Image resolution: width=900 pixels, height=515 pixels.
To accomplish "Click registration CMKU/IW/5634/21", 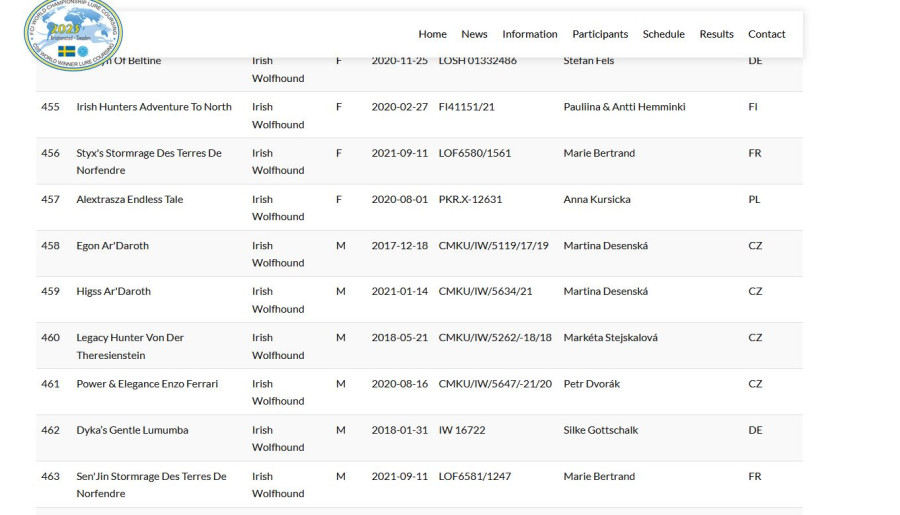I will [486, 291].
